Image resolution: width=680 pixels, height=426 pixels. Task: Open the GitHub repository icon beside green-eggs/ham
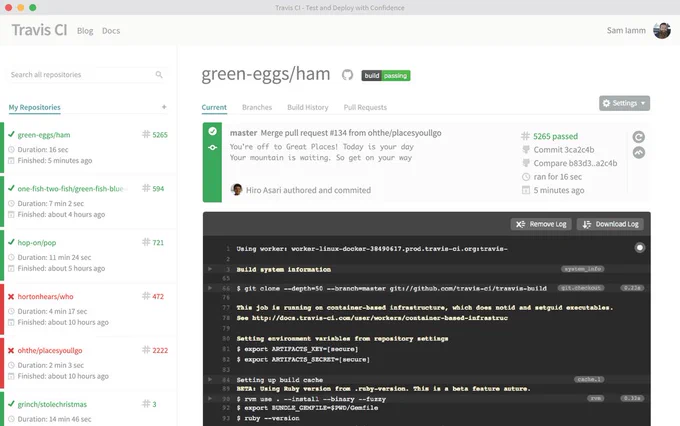[347, 75]
